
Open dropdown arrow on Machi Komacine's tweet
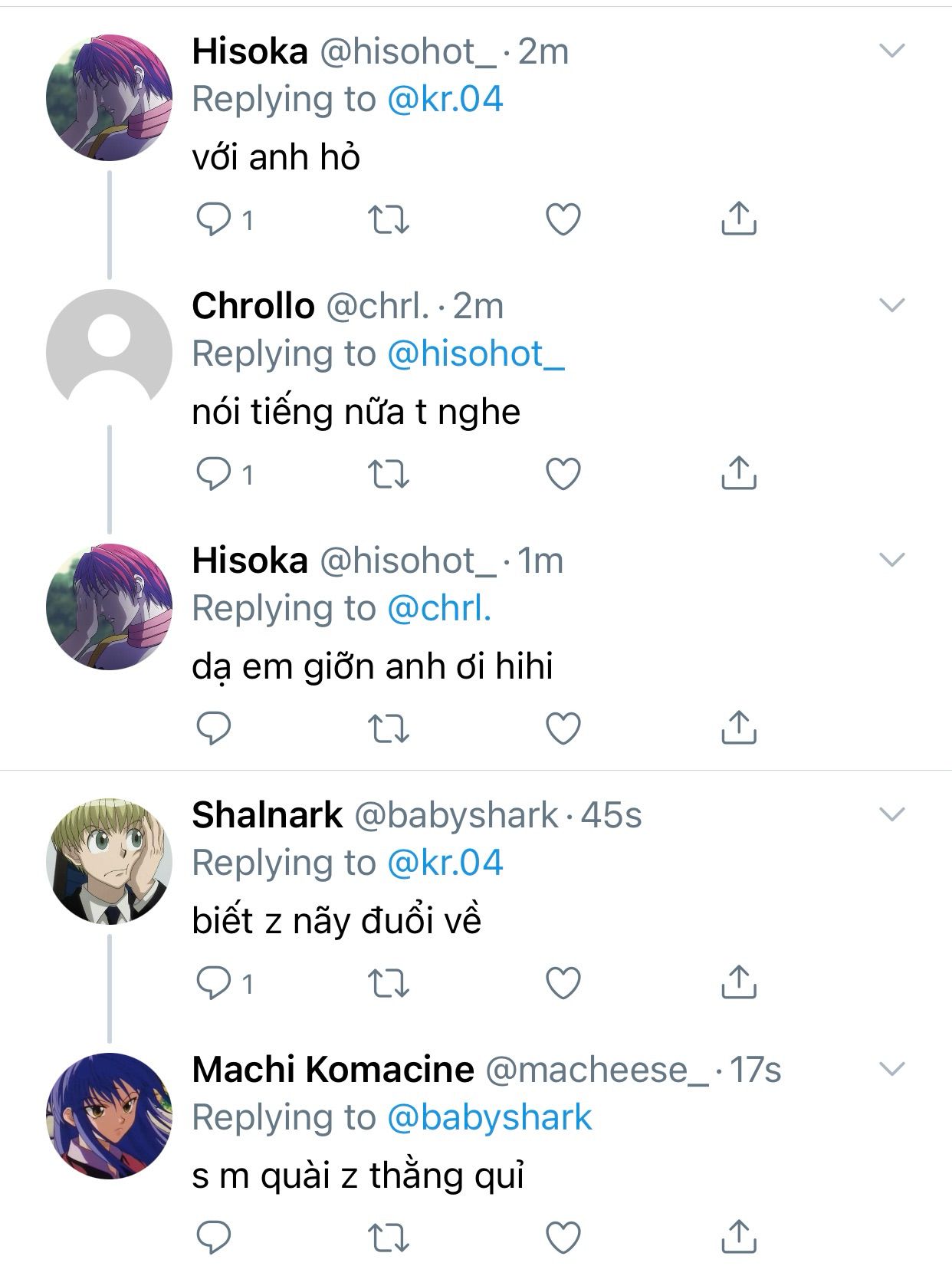[892, 1068]
